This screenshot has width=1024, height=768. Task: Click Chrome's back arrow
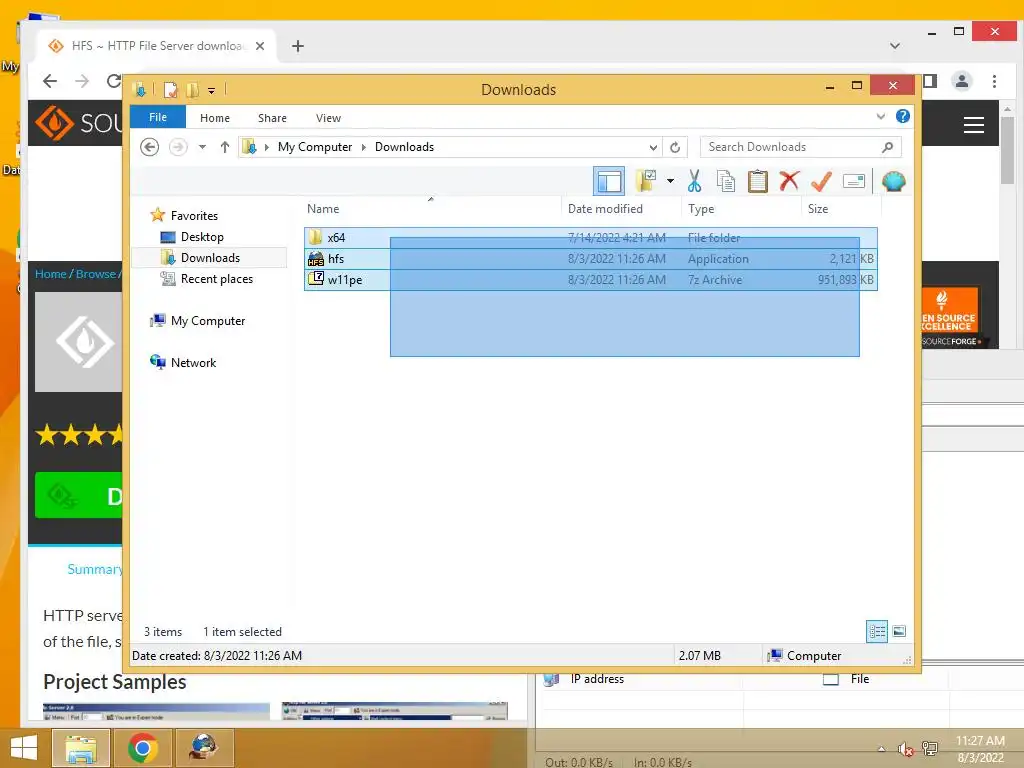click(50, 81)
